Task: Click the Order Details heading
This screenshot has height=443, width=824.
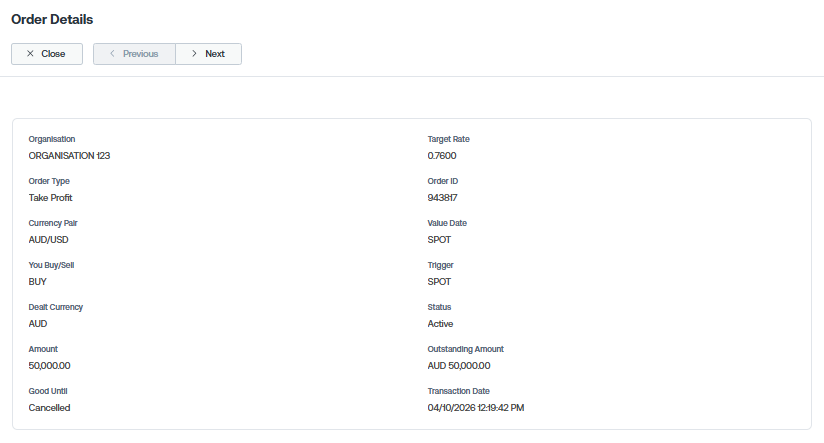Action: [x=52, y=19]
